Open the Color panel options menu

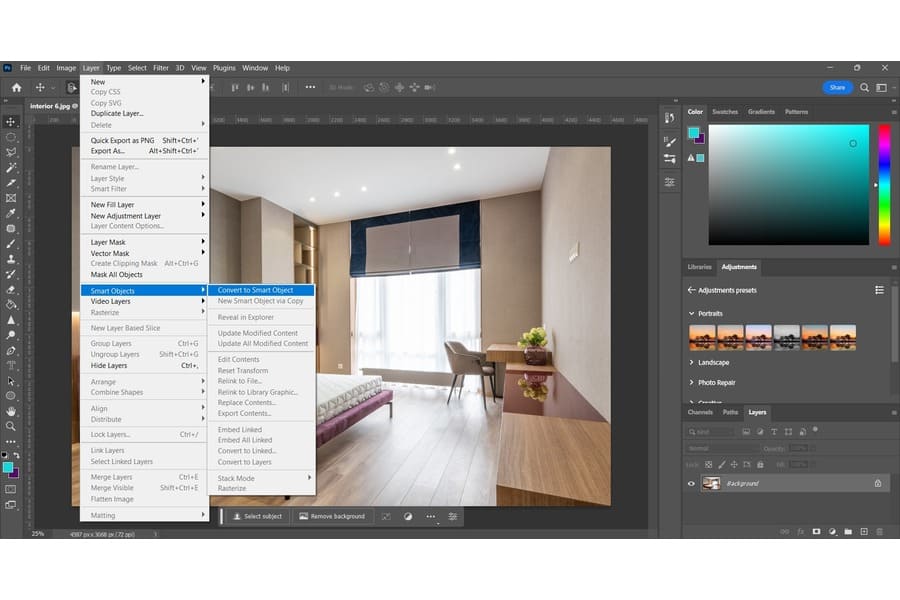pyautogui.click(x=894, y=112)
